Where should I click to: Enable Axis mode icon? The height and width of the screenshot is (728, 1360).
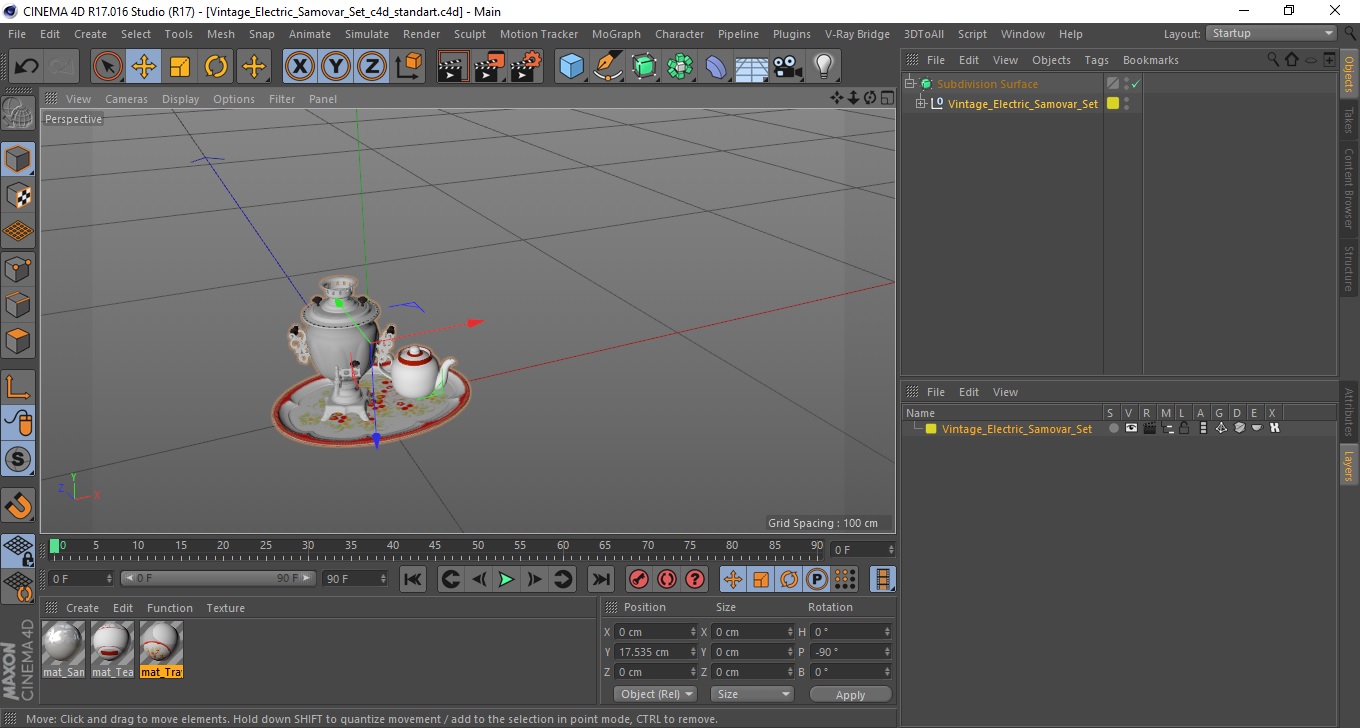pyautogui.click(x=18, y=387)
